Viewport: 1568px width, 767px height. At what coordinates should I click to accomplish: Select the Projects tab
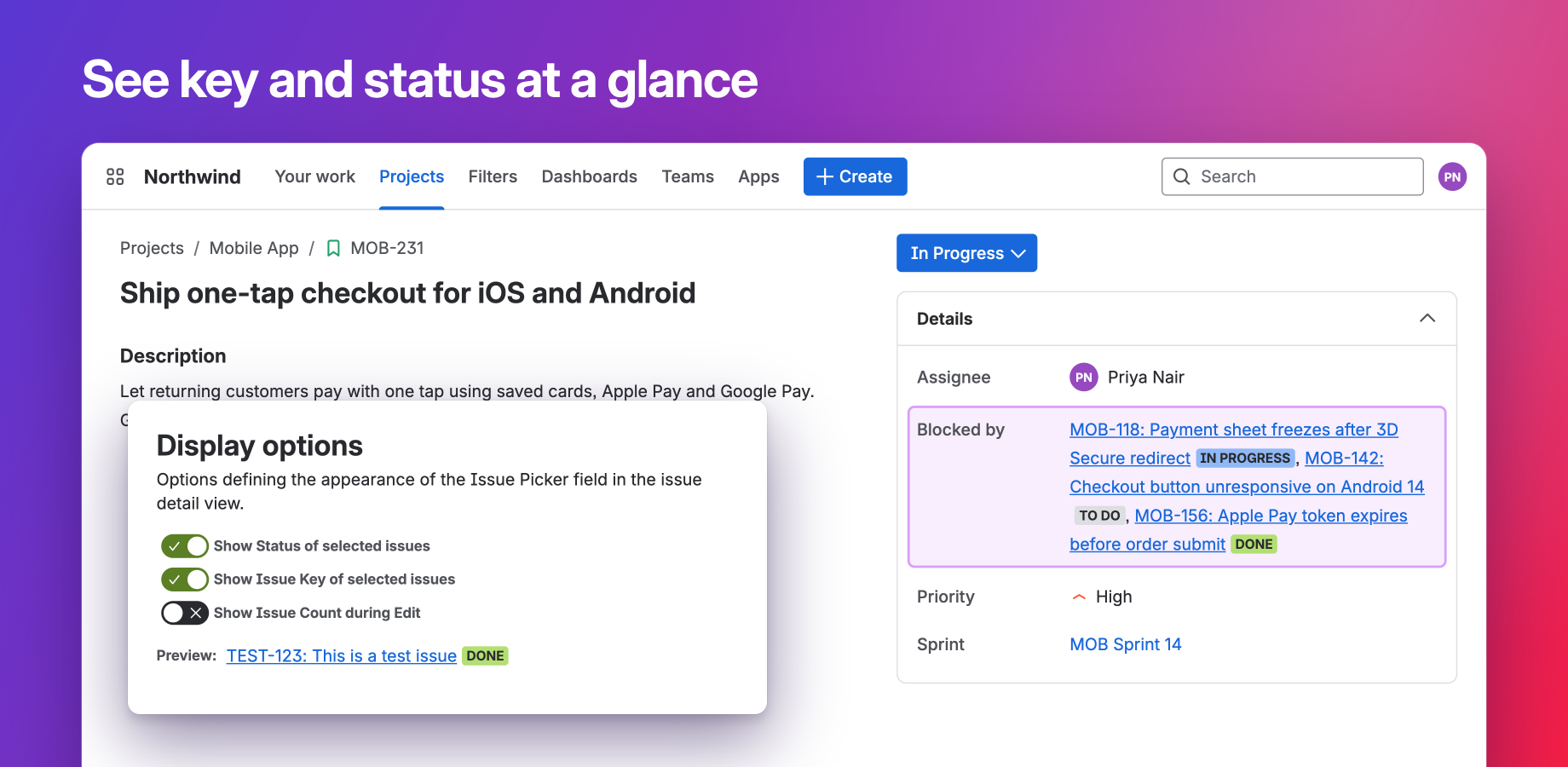412,176
